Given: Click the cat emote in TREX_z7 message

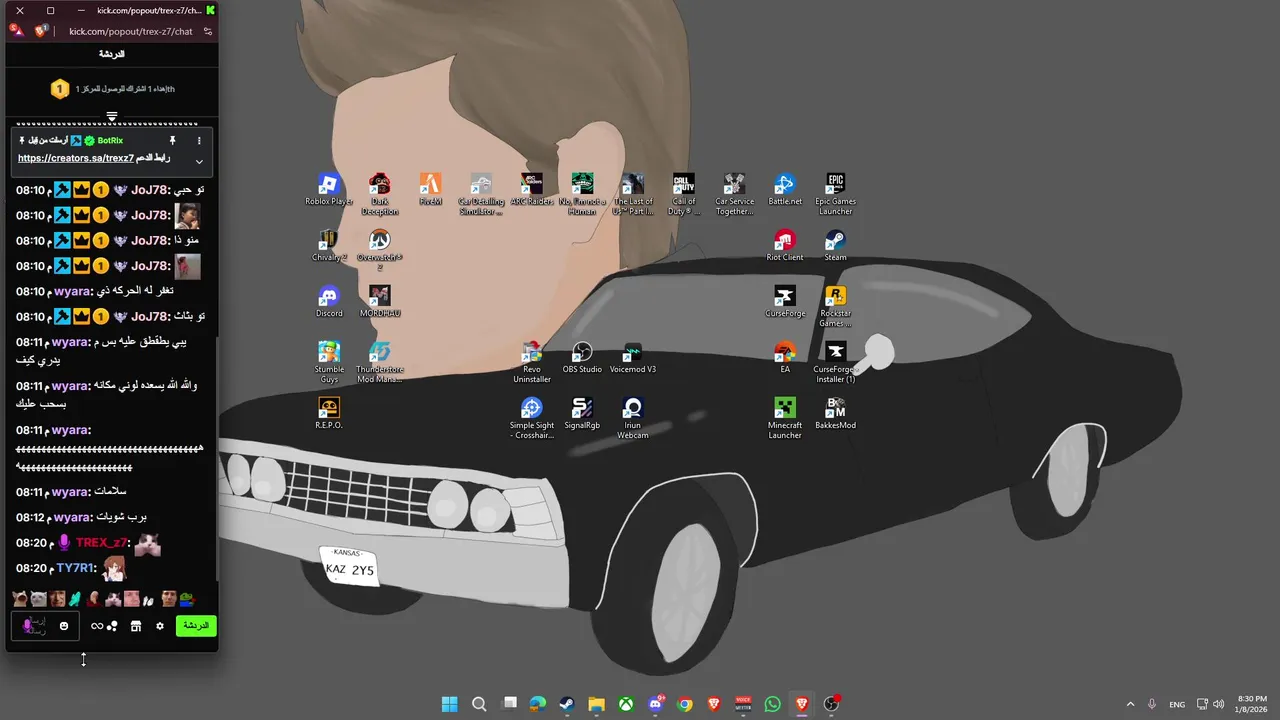Looking at the screenshot, I should pos(148,543).
